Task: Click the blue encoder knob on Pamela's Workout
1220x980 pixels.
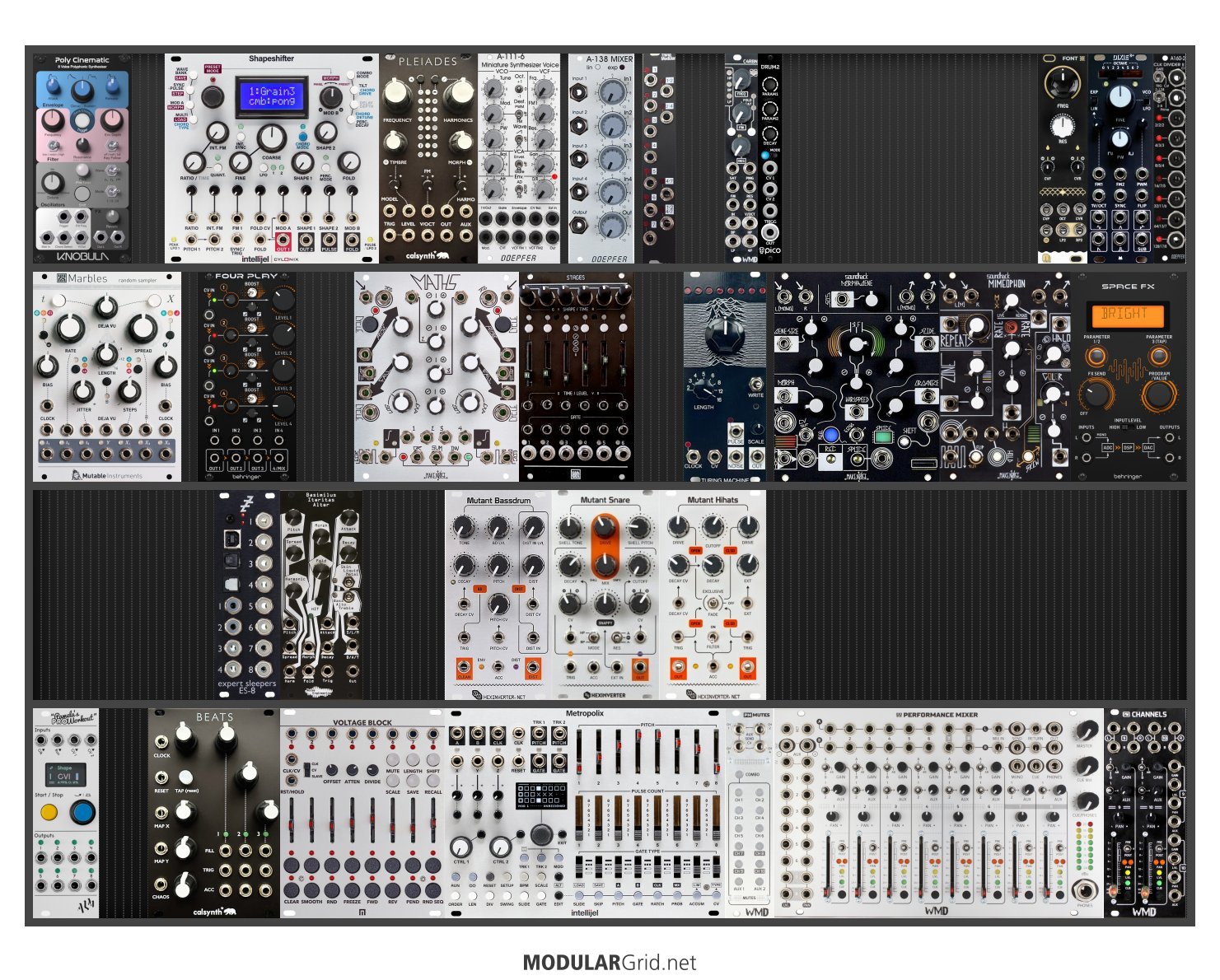Action: tap(82, 813)
